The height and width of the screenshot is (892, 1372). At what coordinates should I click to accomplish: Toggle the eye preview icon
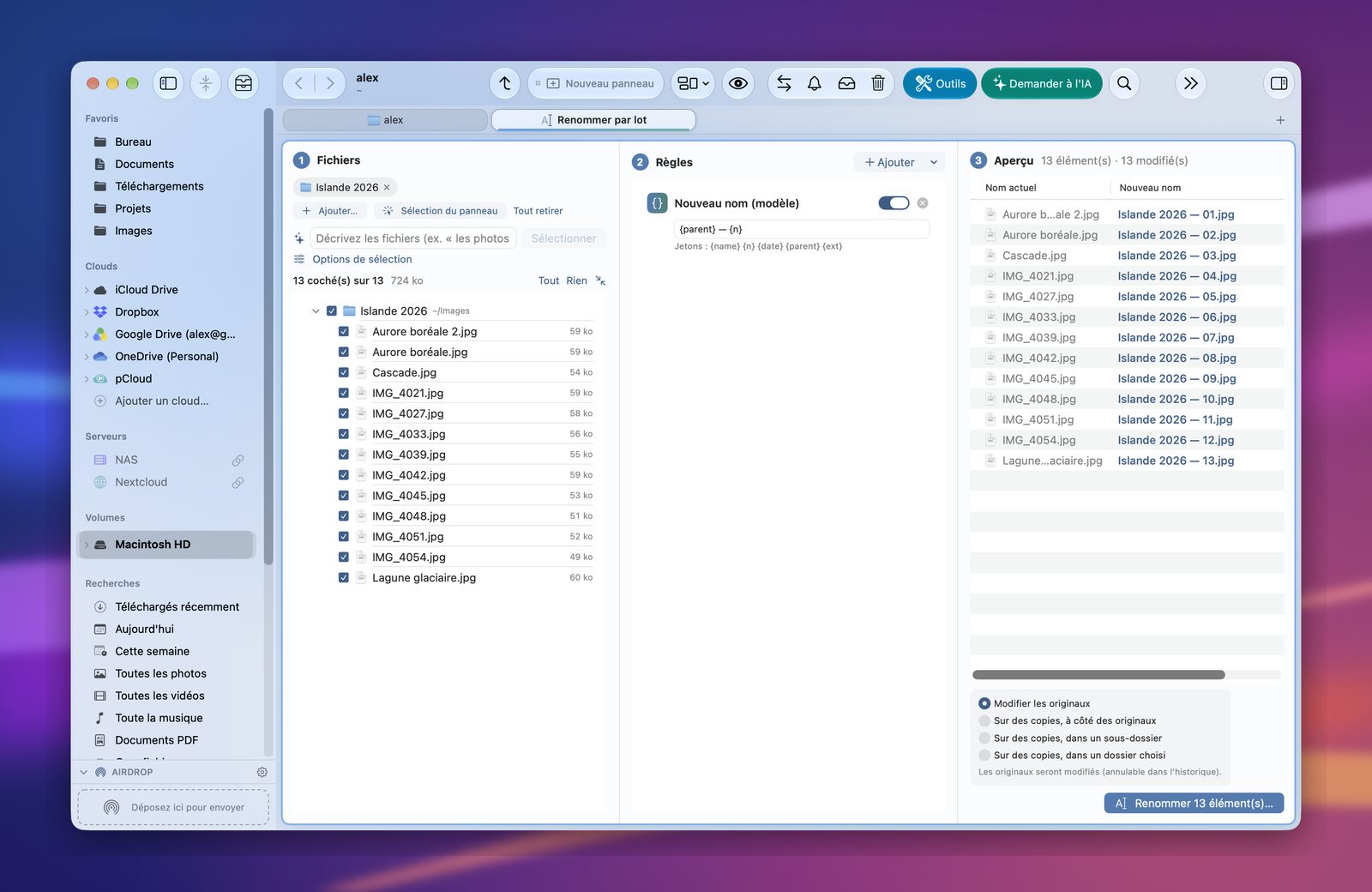point(738,83)
